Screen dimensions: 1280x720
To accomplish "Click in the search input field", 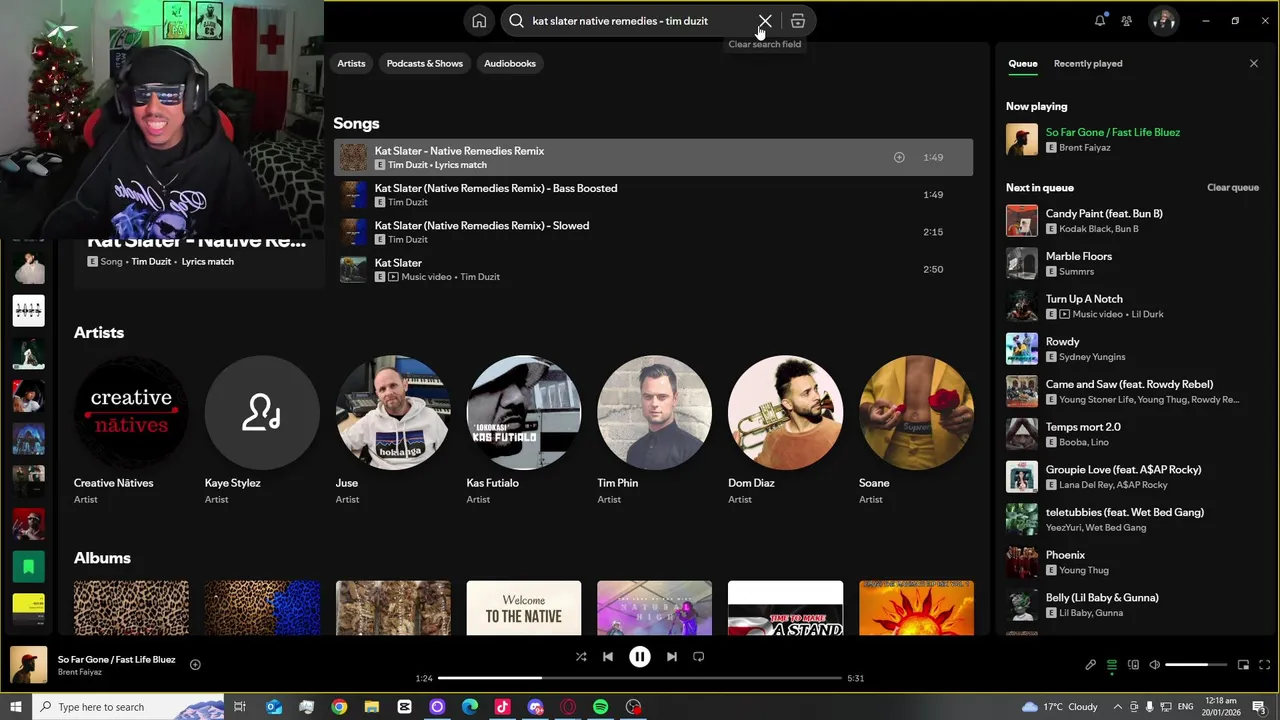I will coord(638,21).
